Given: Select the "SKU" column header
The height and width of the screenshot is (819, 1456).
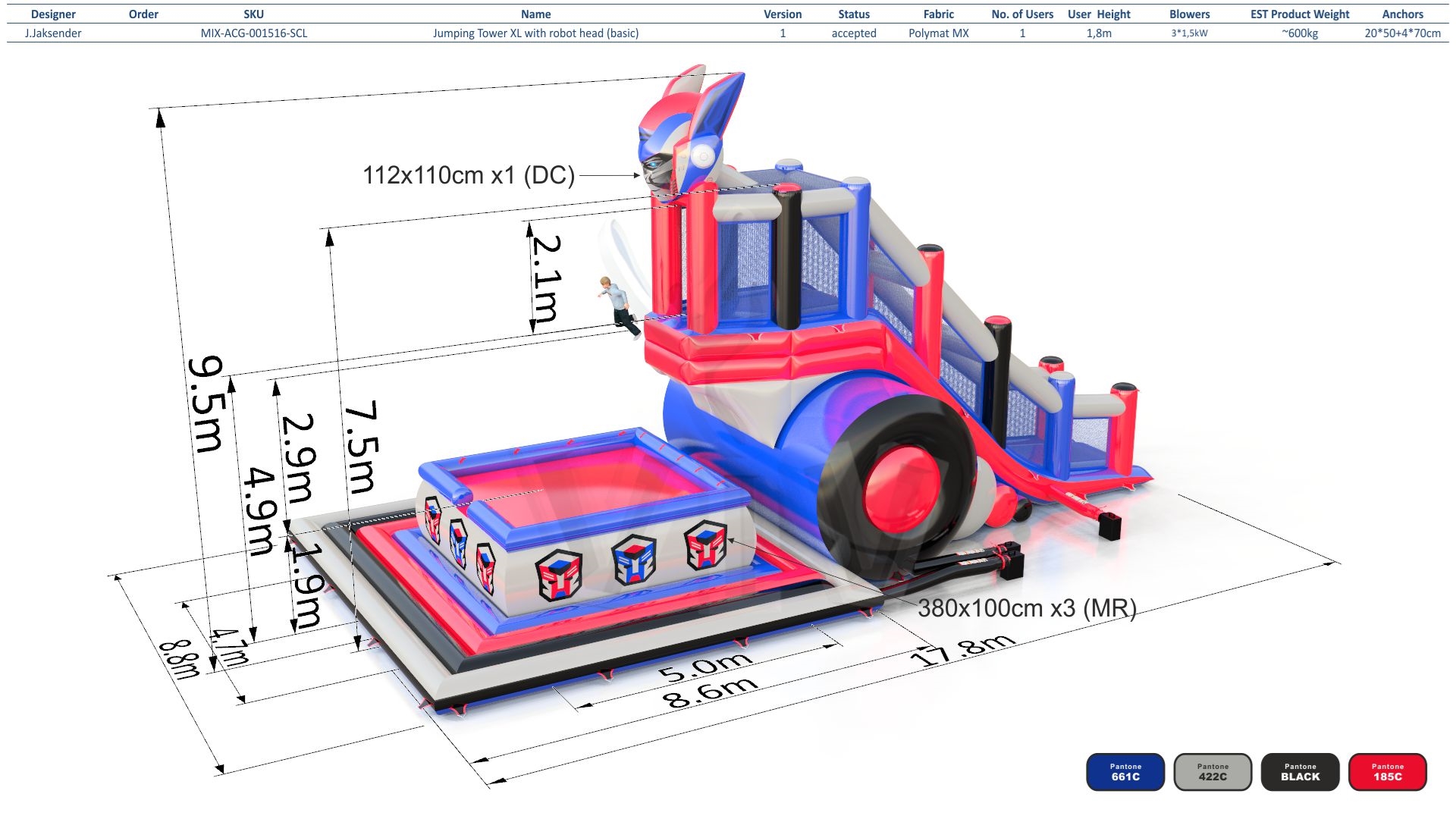Looking at the screenshot, I should [x=254, y=14].
